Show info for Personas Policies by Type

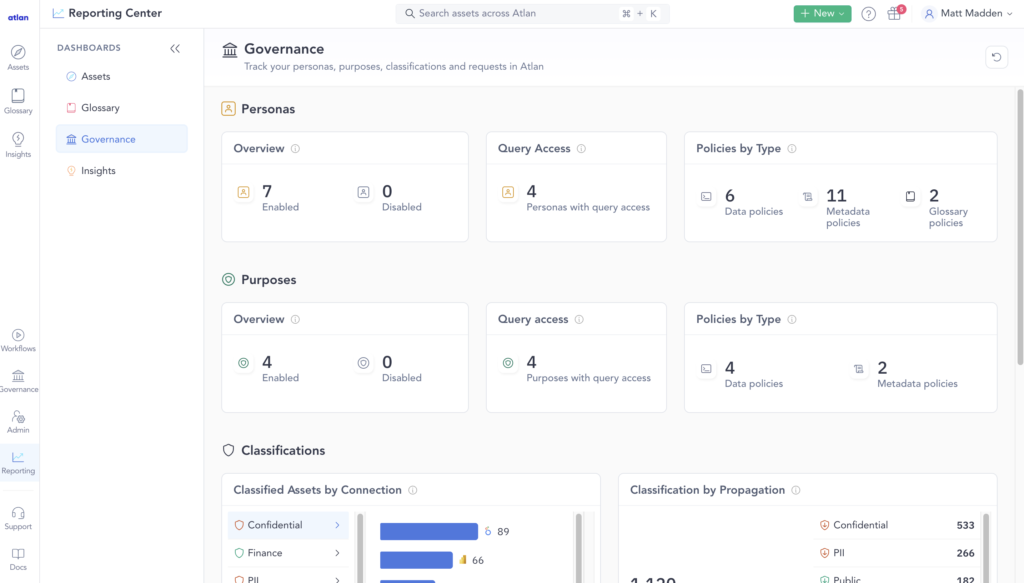pyautogui.click(x=792, y=149)
